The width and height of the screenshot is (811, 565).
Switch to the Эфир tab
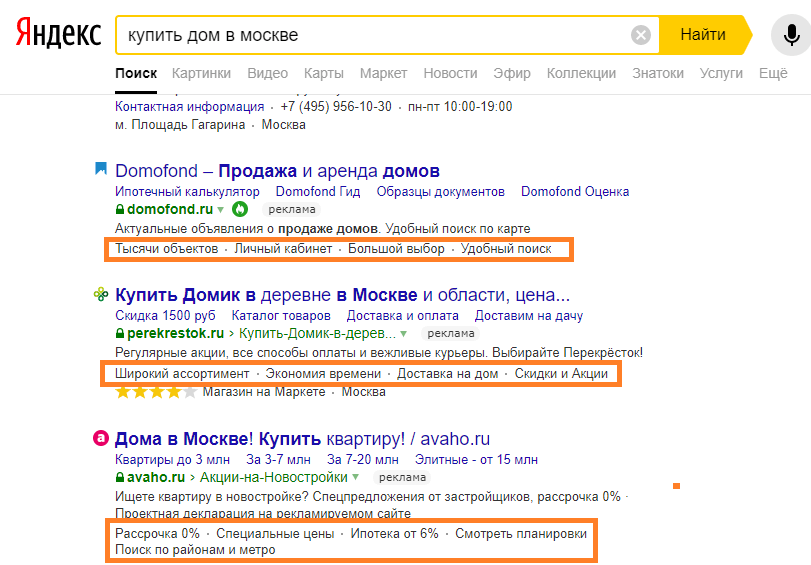[x=512, y=73]
